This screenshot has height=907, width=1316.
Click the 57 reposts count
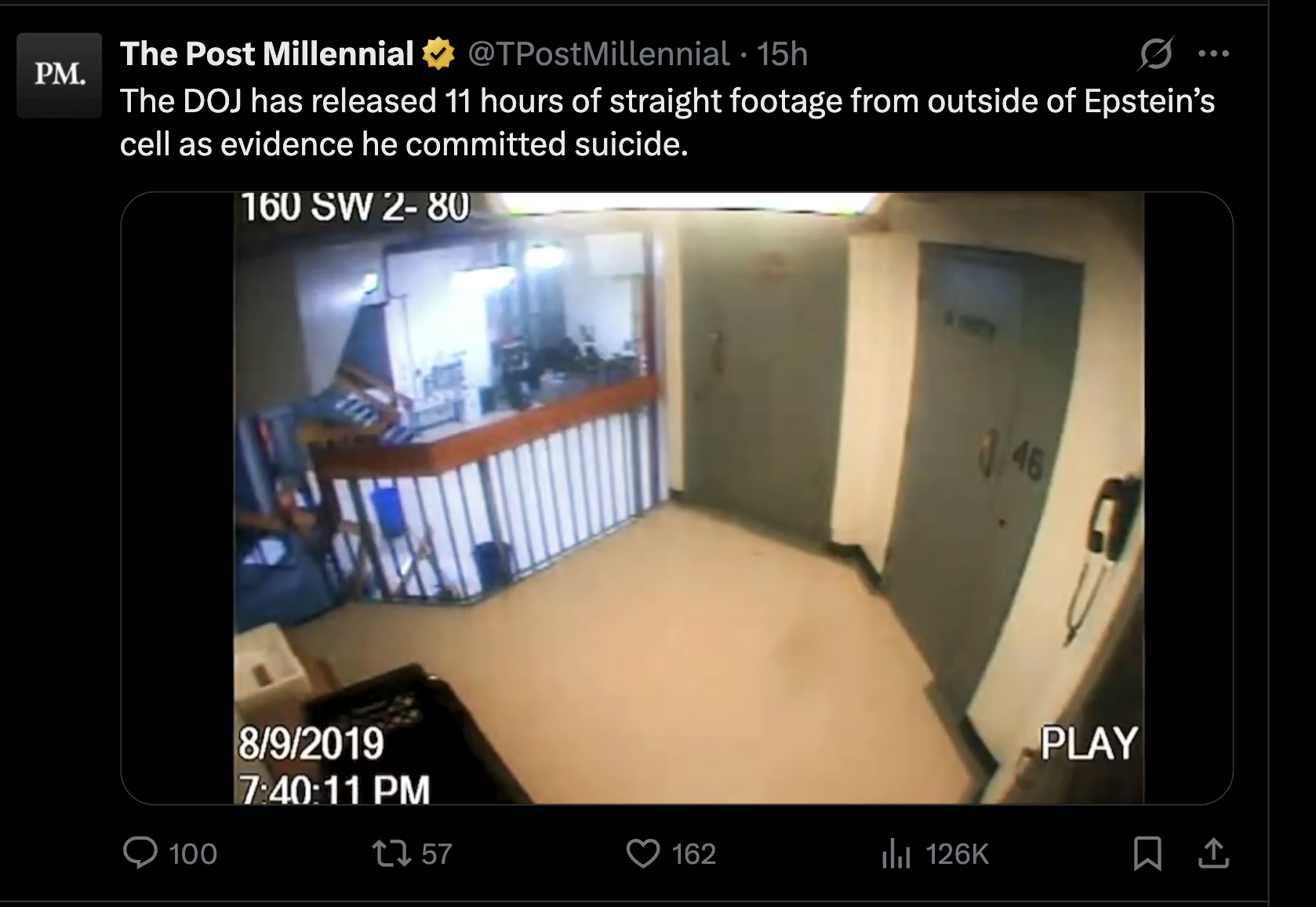pos(437,854)
